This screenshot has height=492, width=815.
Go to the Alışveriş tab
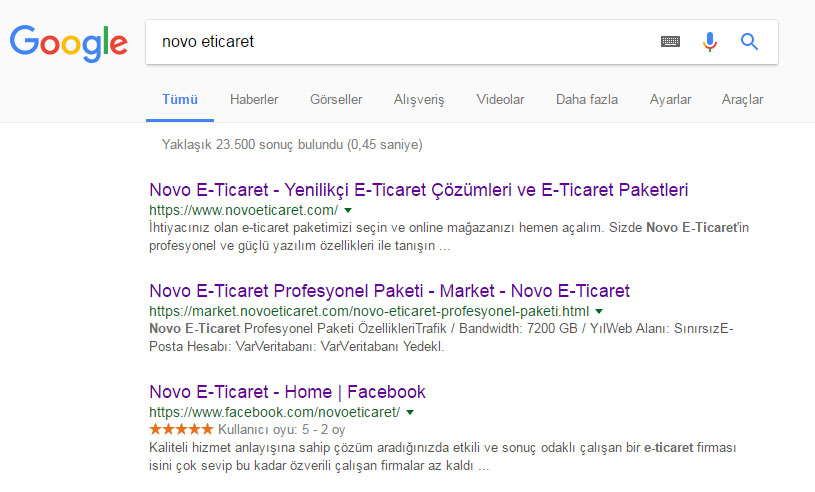[x=419, y=100]
